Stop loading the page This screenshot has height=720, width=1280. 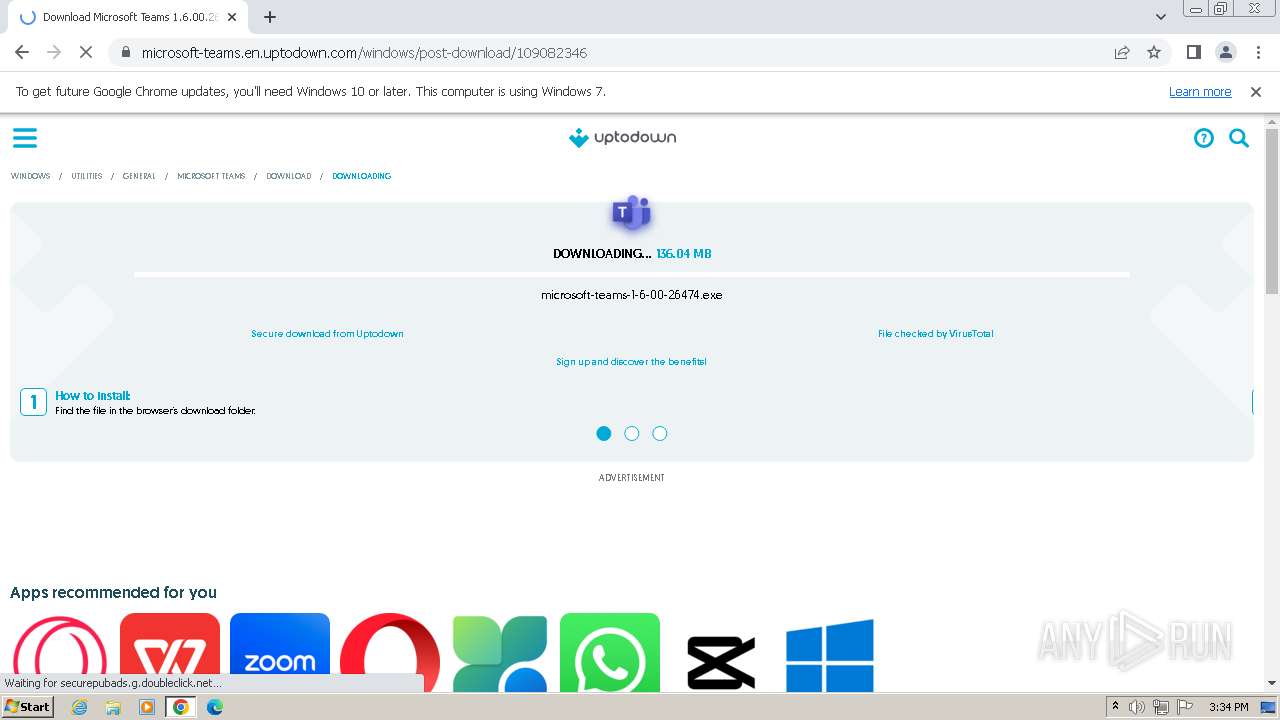[86, 52]
